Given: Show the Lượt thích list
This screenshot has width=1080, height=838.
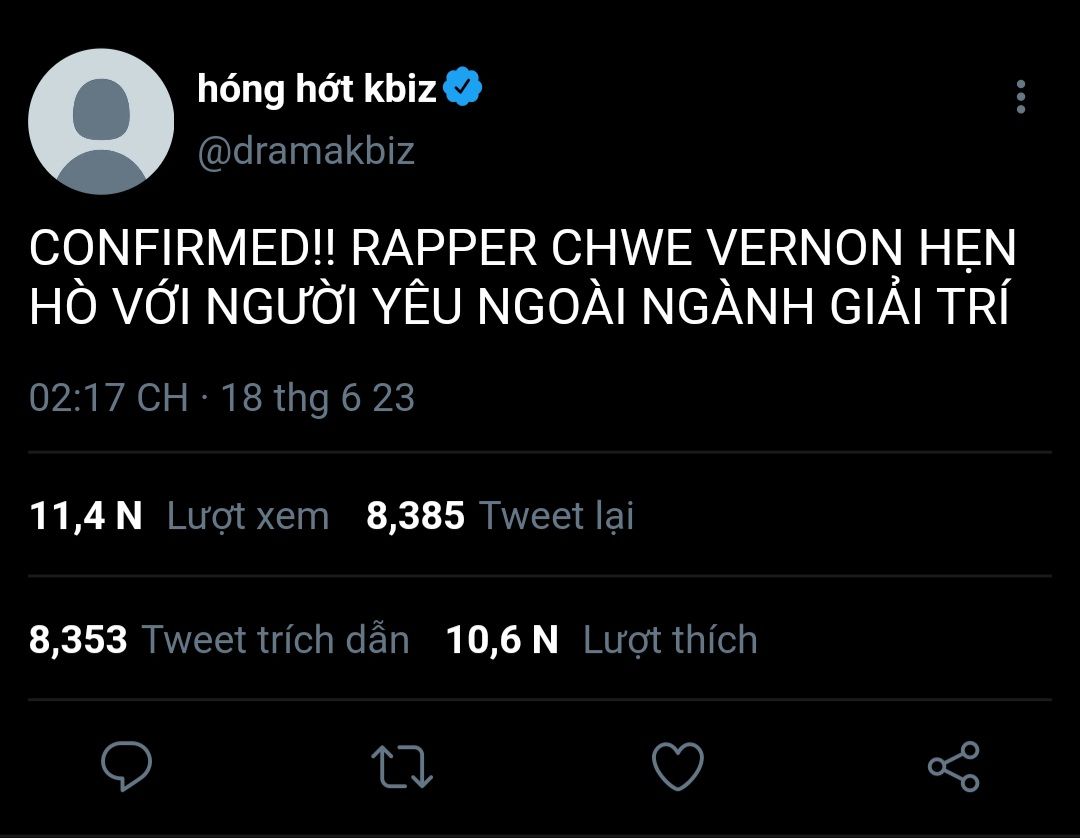Looking at the screenshot, I should pyautogui.click(x=670, y=640).
